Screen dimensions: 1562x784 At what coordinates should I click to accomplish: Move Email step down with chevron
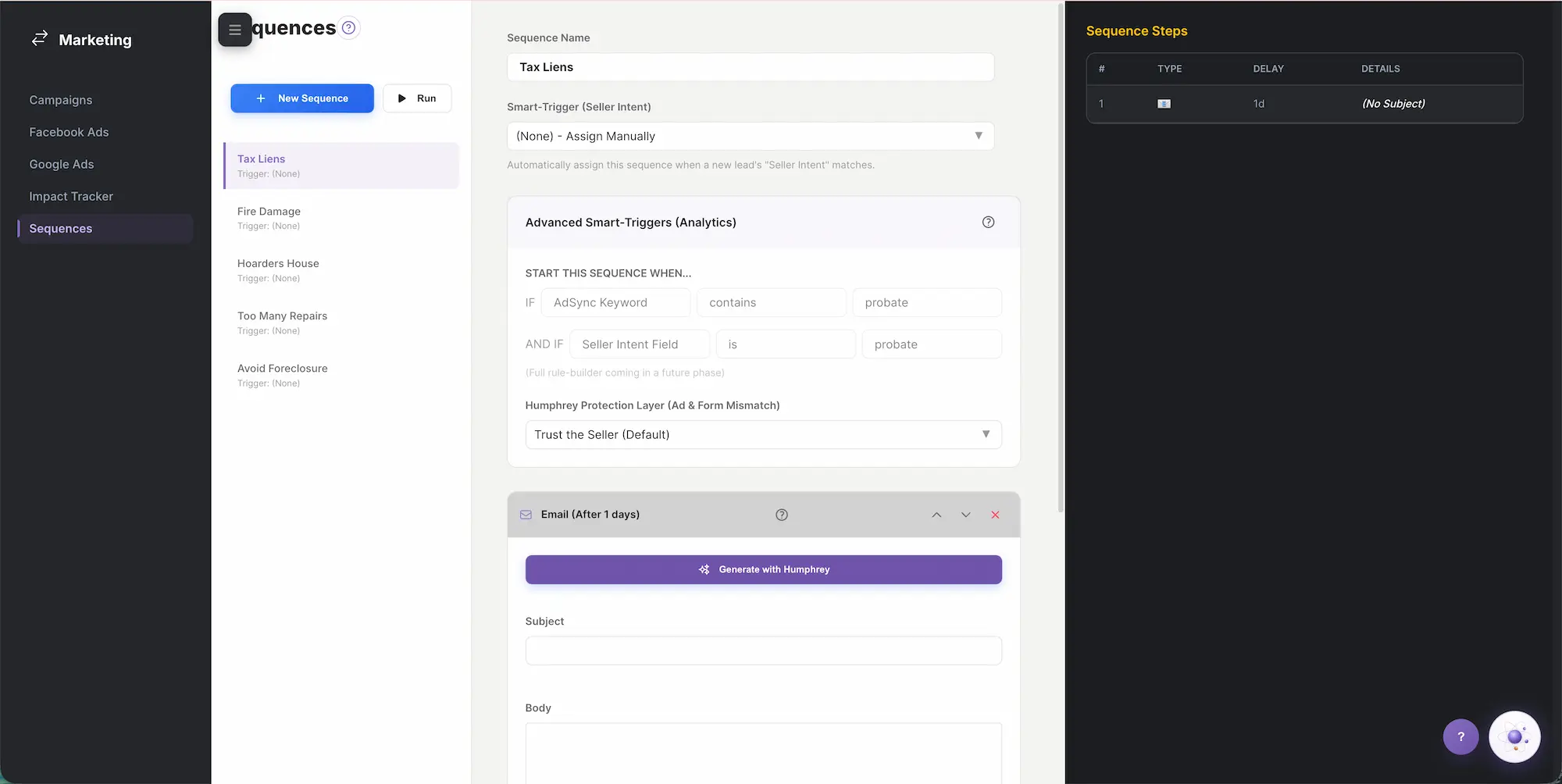(966, 515)
